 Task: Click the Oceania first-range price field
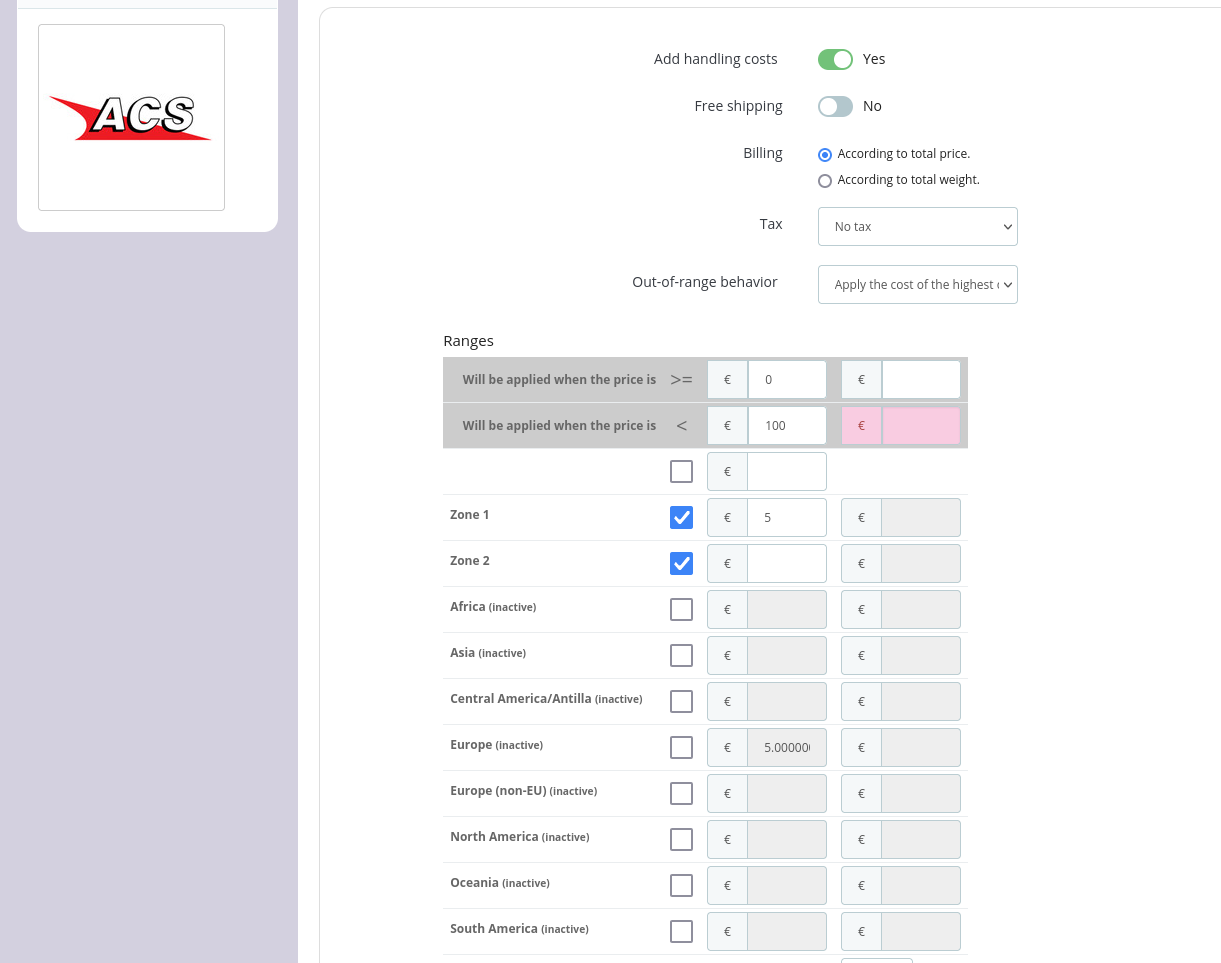coord(787,886)
